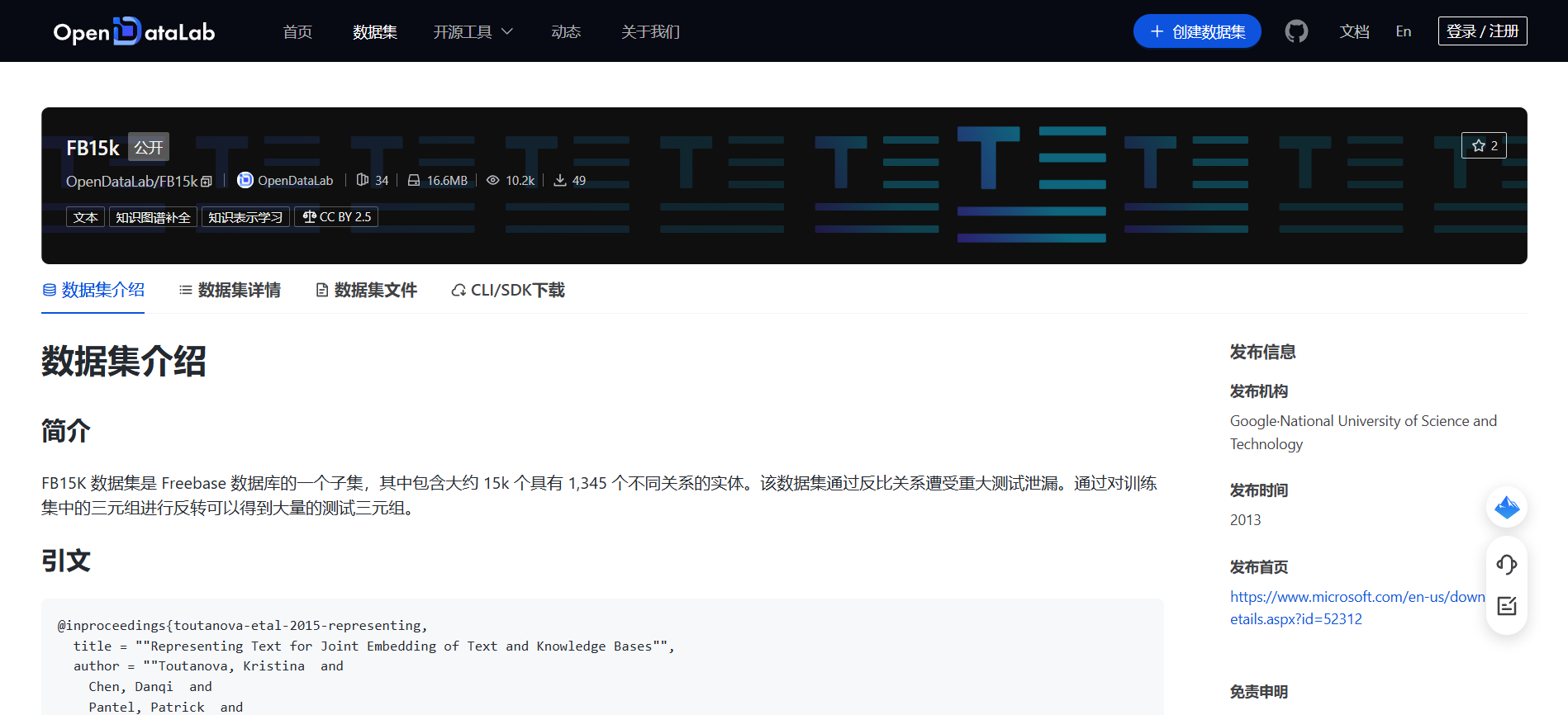Click the 发布机构 Google·National University text
Viewport: 1568px width, 715px height.
(1363, 433)
